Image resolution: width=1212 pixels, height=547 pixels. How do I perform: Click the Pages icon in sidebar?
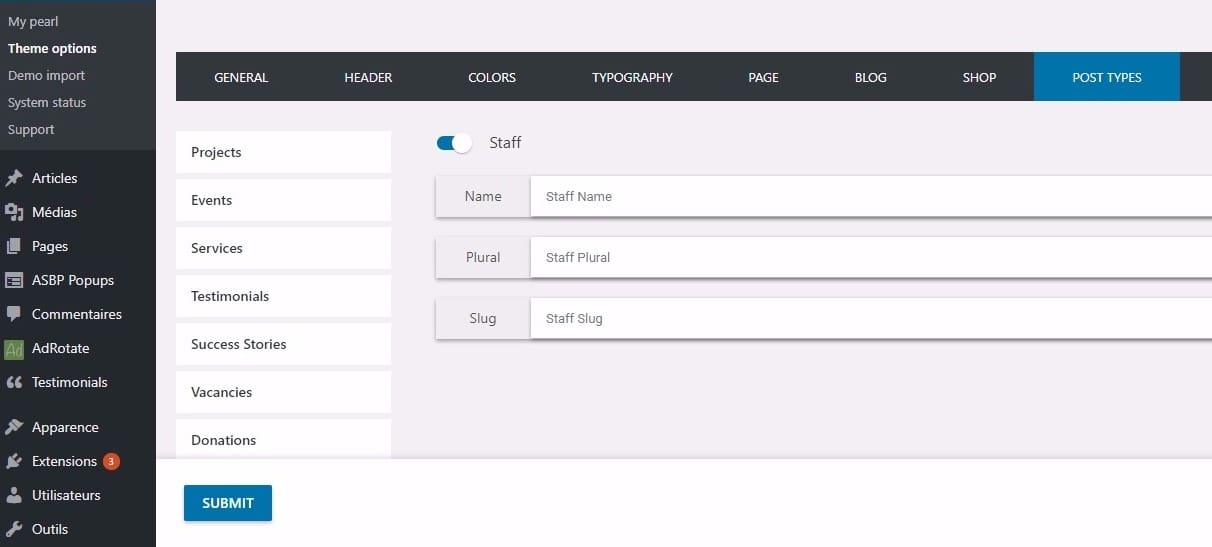[14, 246]
